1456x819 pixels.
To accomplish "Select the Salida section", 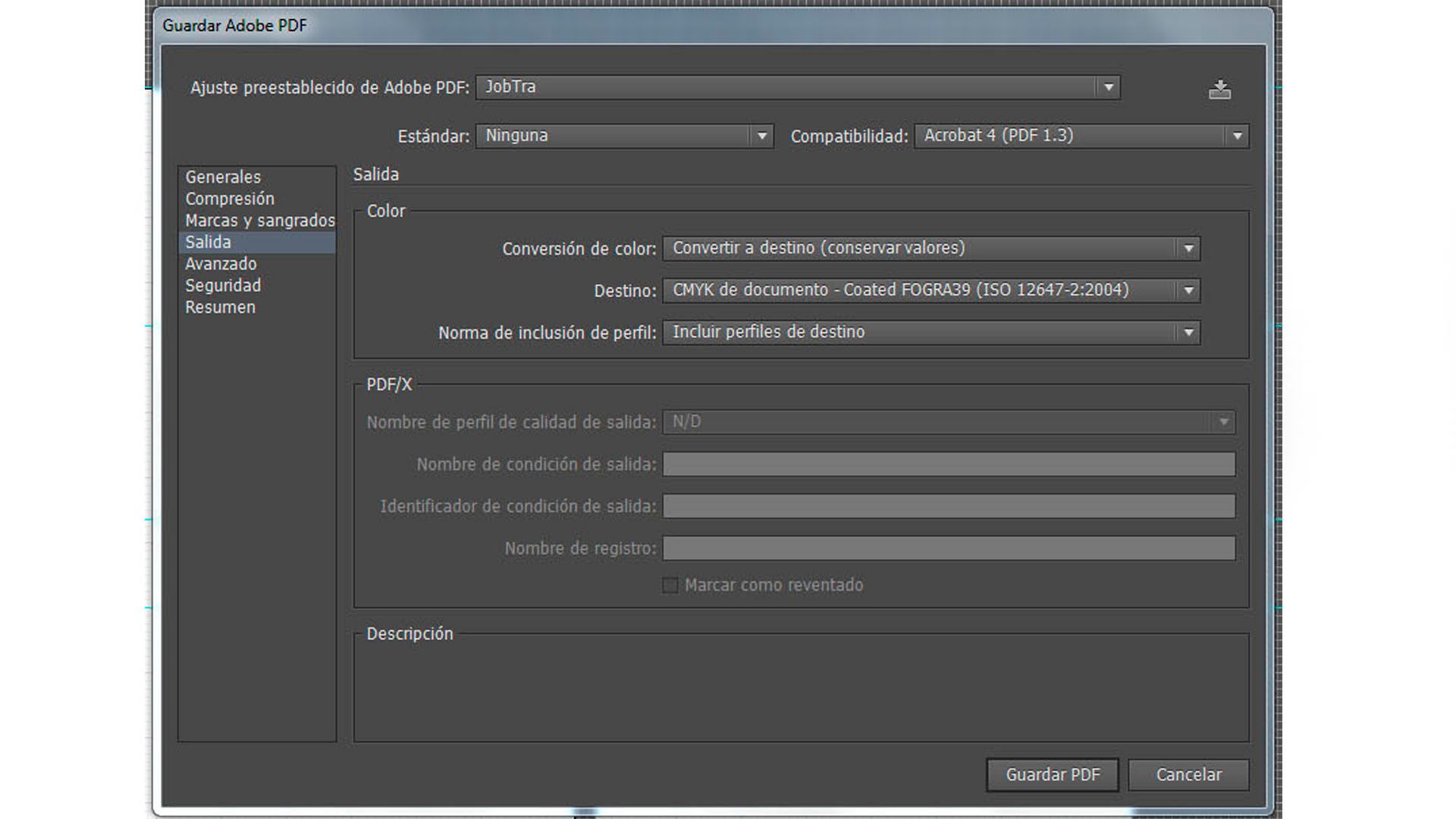I will 256,242.
